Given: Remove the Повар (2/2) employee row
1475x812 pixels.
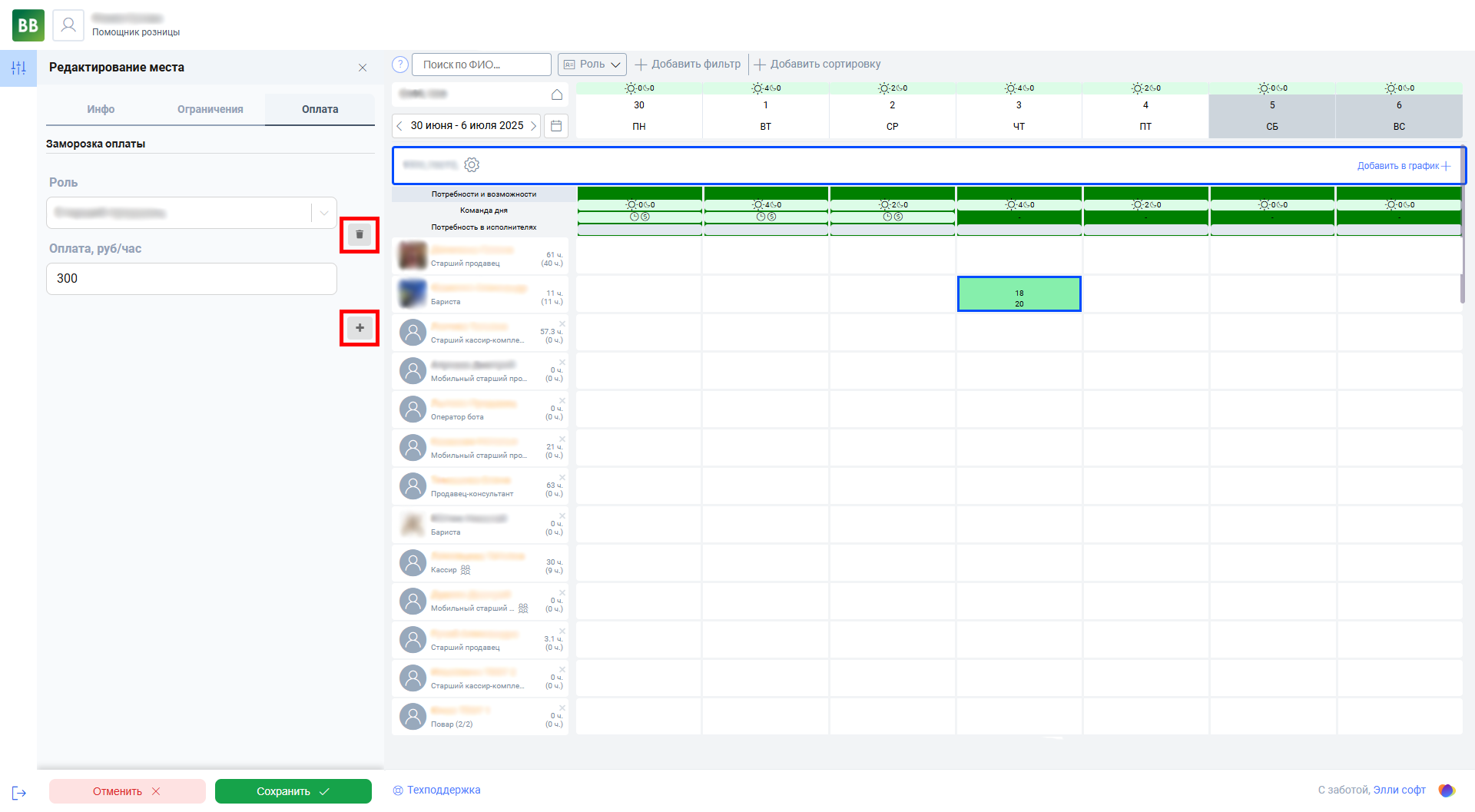Looking at the screenshot, I should (562, 708).
